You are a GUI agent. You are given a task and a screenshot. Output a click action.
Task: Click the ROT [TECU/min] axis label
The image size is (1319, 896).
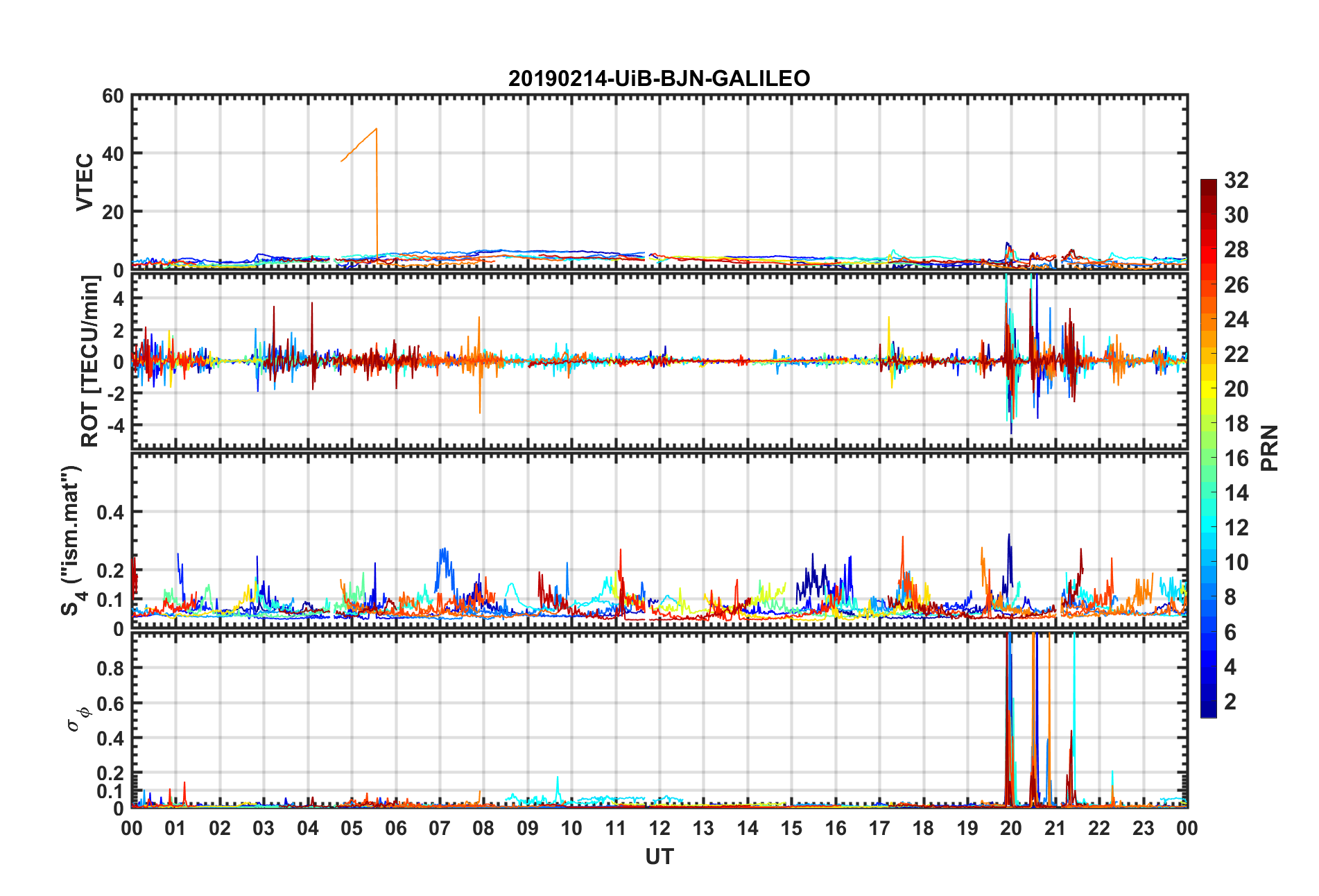point(90,361)
